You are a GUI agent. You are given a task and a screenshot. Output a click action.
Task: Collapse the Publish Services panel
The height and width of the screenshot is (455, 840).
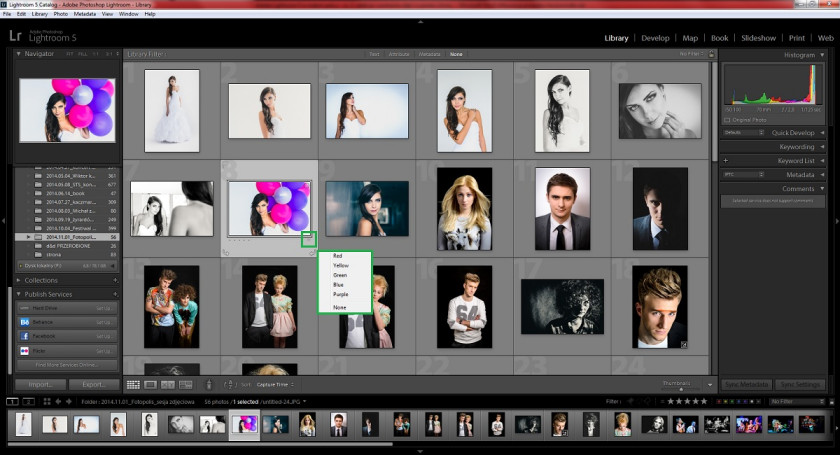coord(19,294)
